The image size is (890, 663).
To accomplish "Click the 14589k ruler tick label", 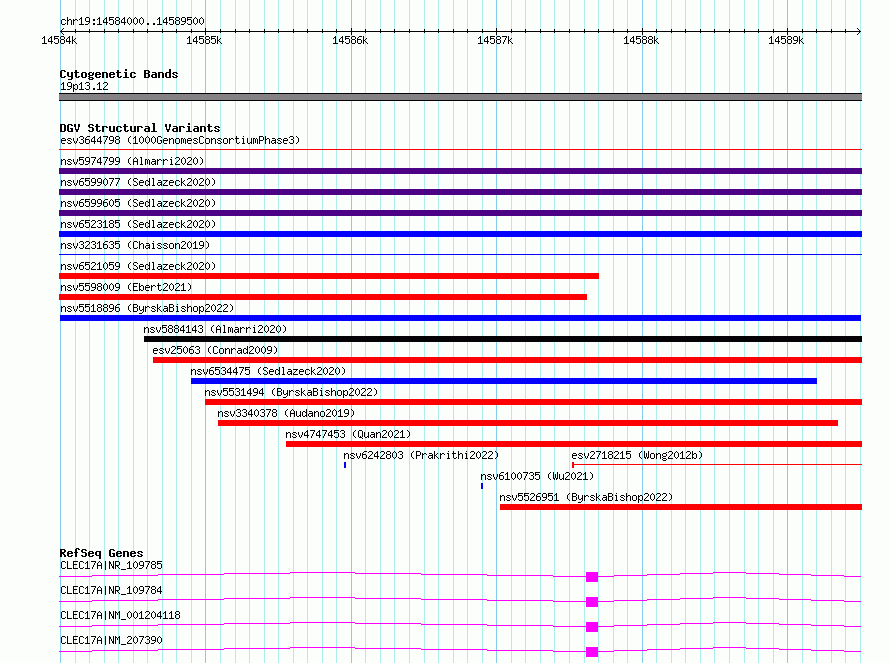I will 786,40.
